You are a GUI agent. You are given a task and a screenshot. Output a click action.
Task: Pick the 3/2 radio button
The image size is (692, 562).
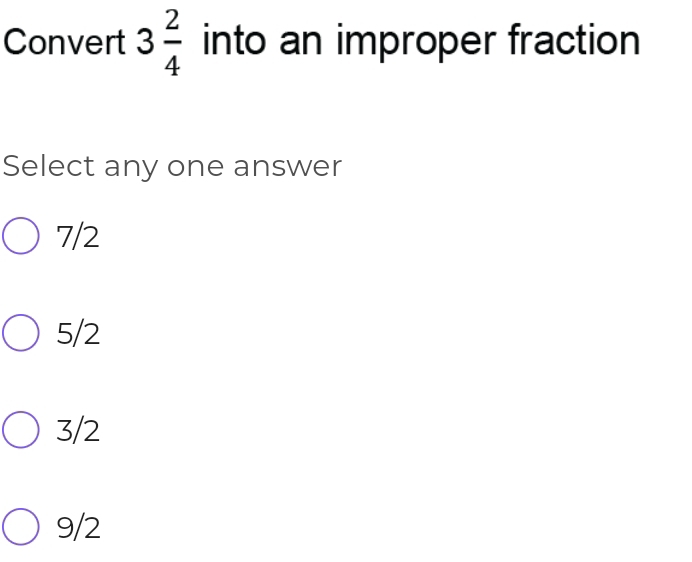coord(20,431)
